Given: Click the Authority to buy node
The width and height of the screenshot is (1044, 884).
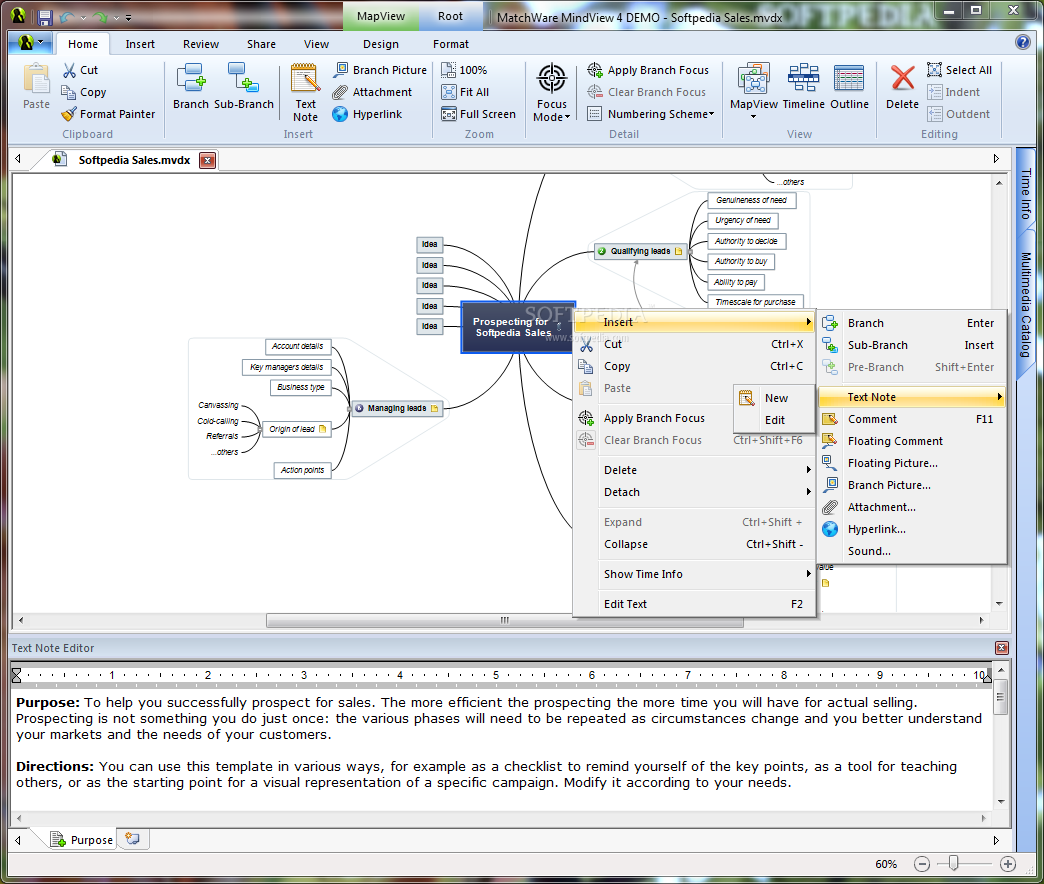Looking at the screenshot, I should [741, 262].
